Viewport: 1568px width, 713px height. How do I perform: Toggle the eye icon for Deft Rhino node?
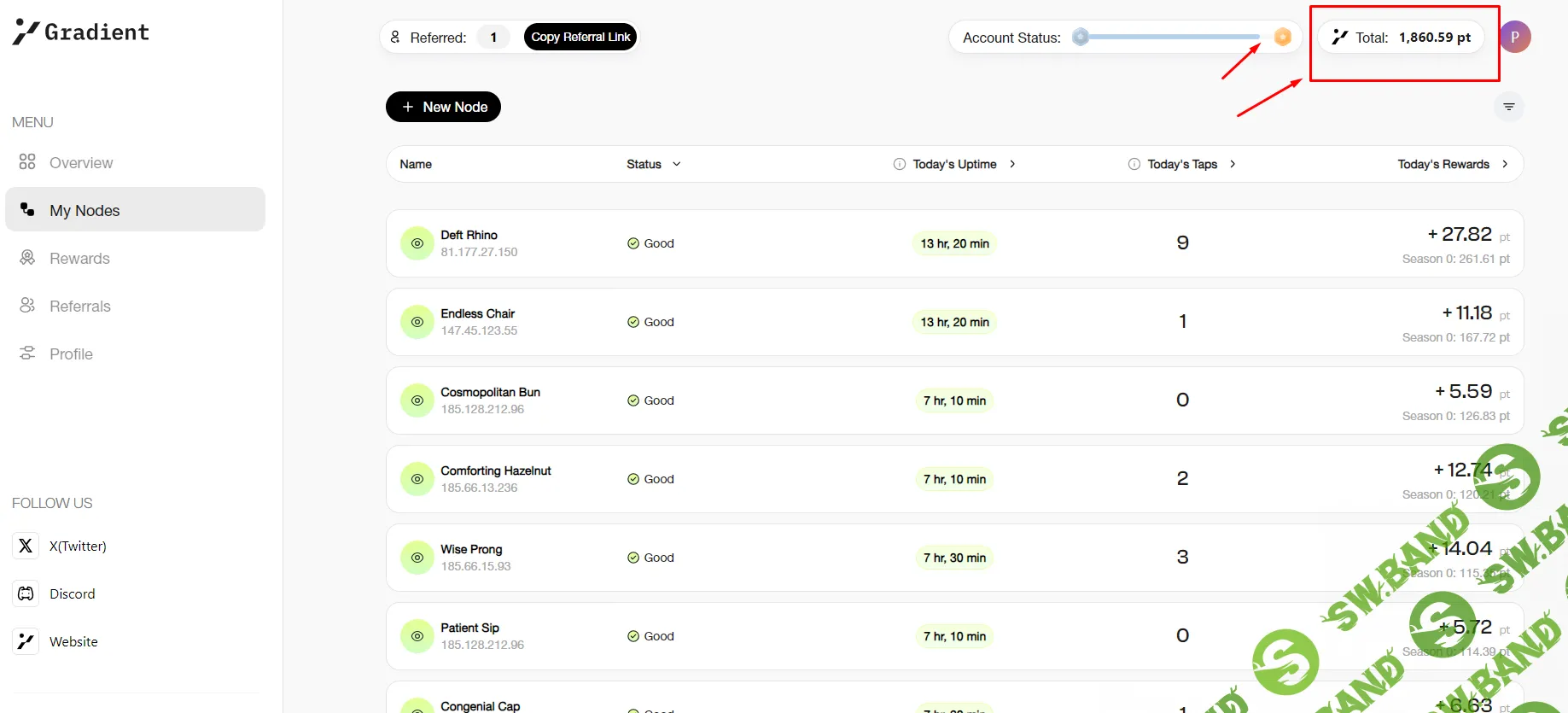tap(417, 243)
